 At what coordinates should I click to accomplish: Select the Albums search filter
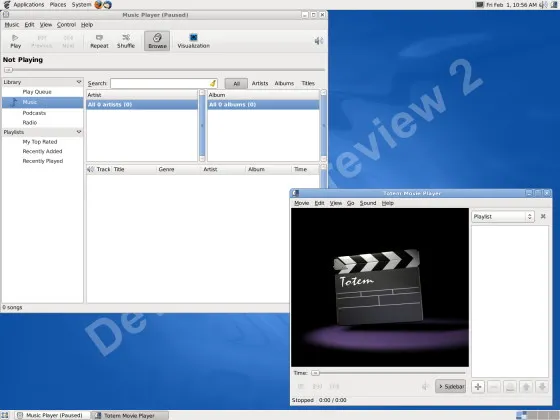point(284,83)
